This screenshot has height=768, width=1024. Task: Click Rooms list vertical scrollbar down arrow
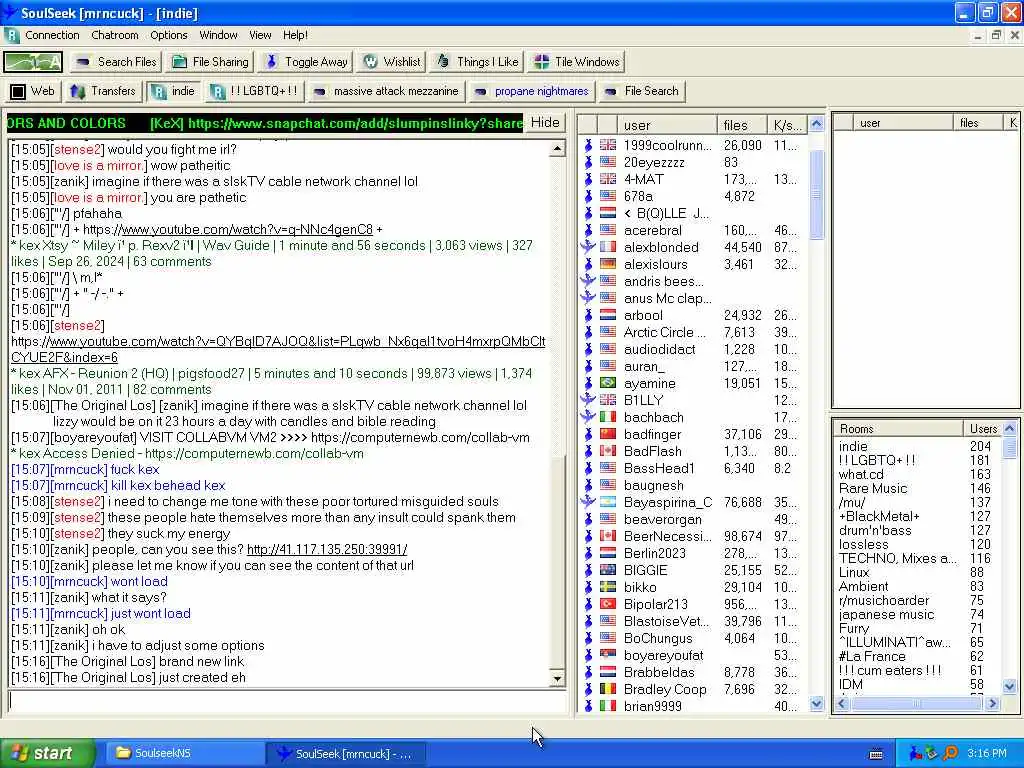click(1010, 686)
